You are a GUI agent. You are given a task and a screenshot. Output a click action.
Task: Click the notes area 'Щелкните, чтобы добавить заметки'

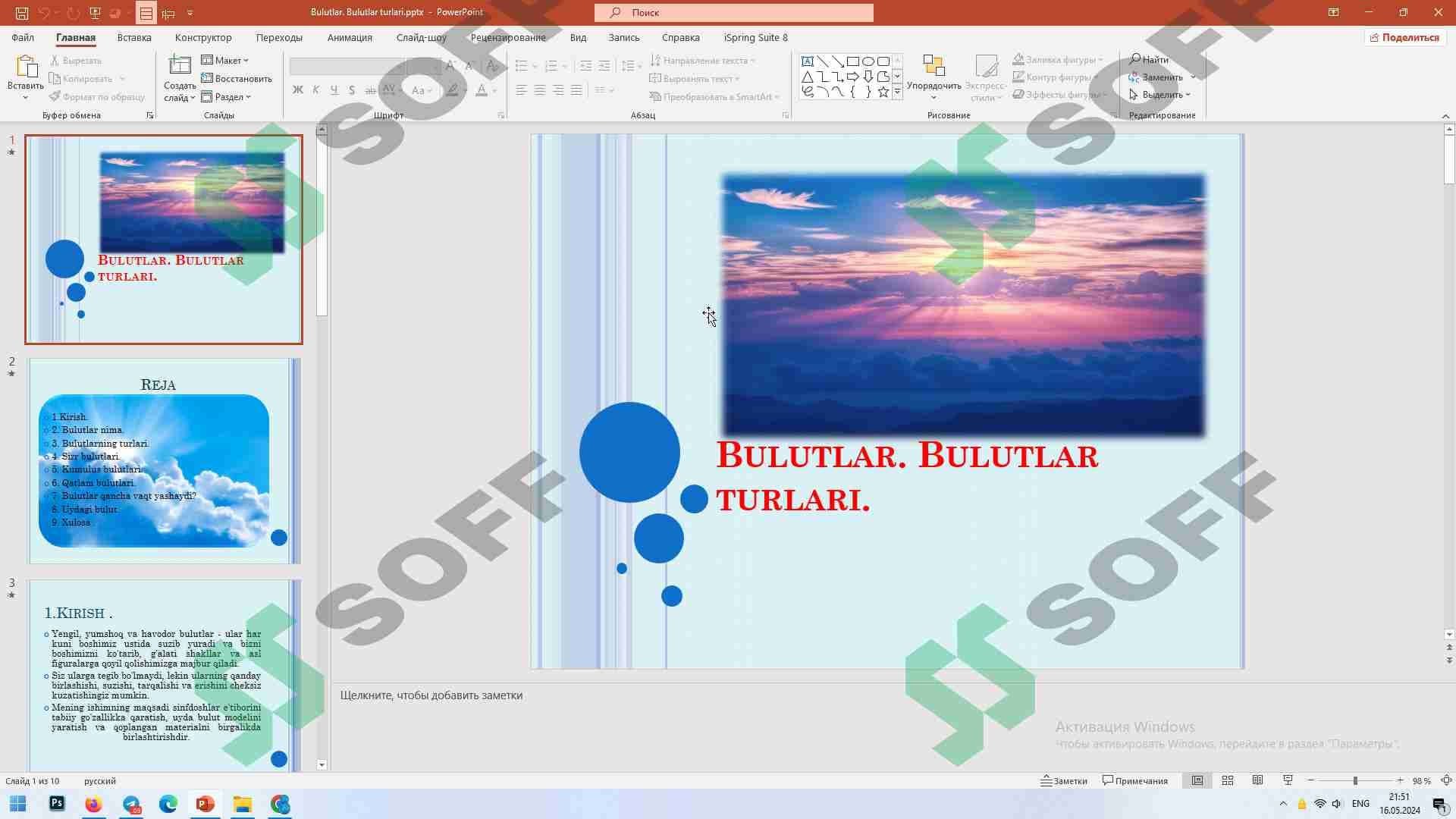tap(431, 695)
